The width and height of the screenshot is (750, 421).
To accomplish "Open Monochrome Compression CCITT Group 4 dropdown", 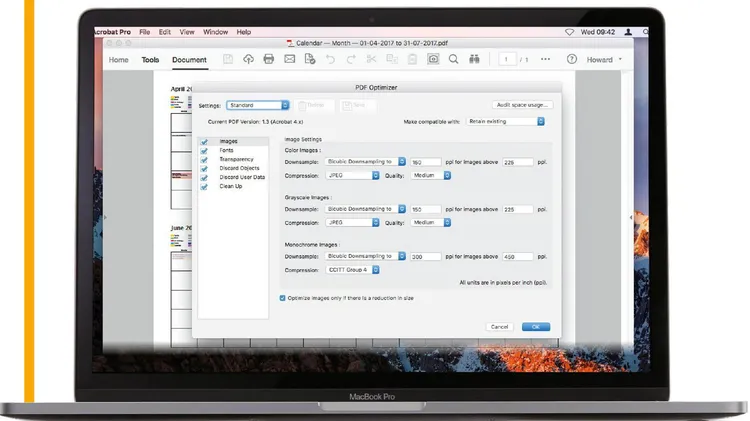I will 353,270.
